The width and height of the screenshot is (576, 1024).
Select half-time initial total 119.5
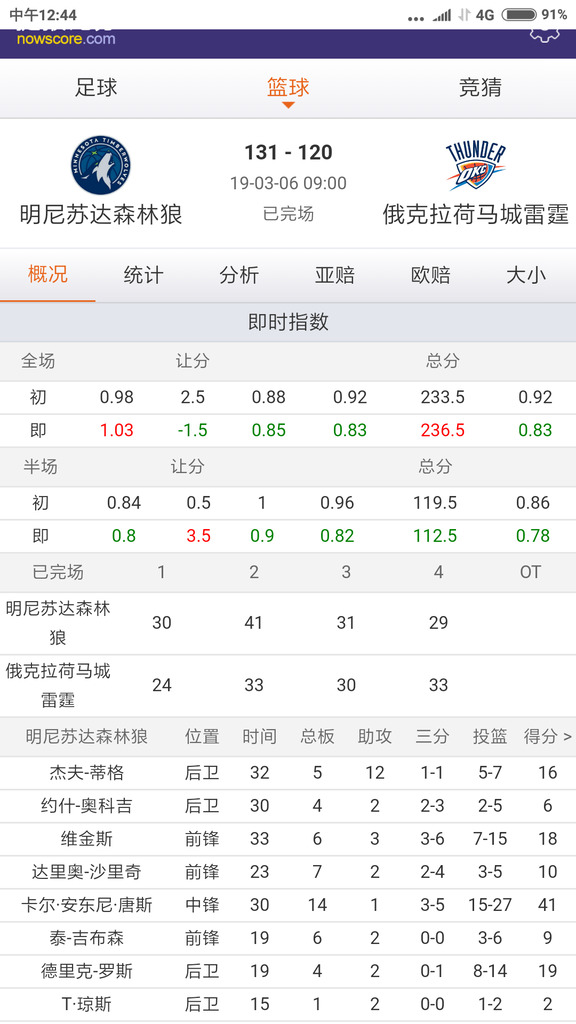[x=435, y=503]
